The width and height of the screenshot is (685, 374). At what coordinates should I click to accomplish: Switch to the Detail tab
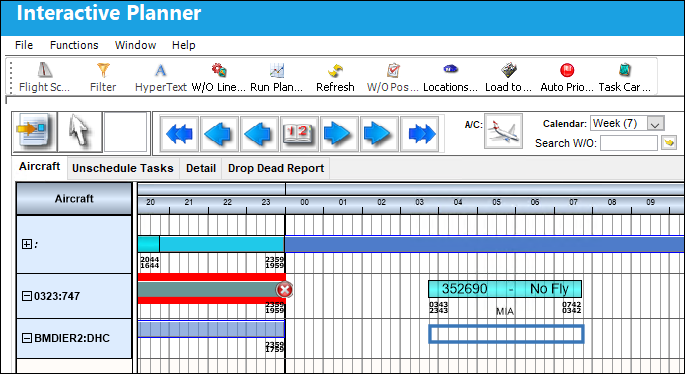[201, 169]
